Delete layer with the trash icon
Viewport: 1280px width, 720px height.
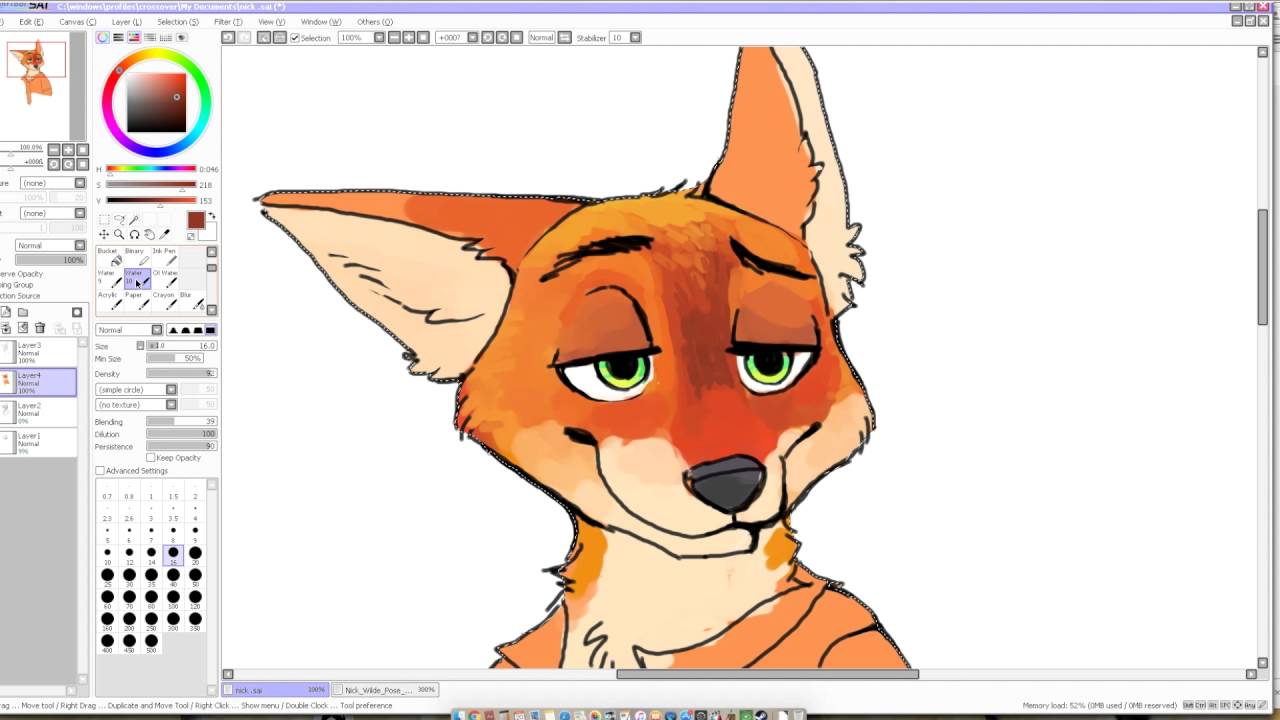(40, 328)
